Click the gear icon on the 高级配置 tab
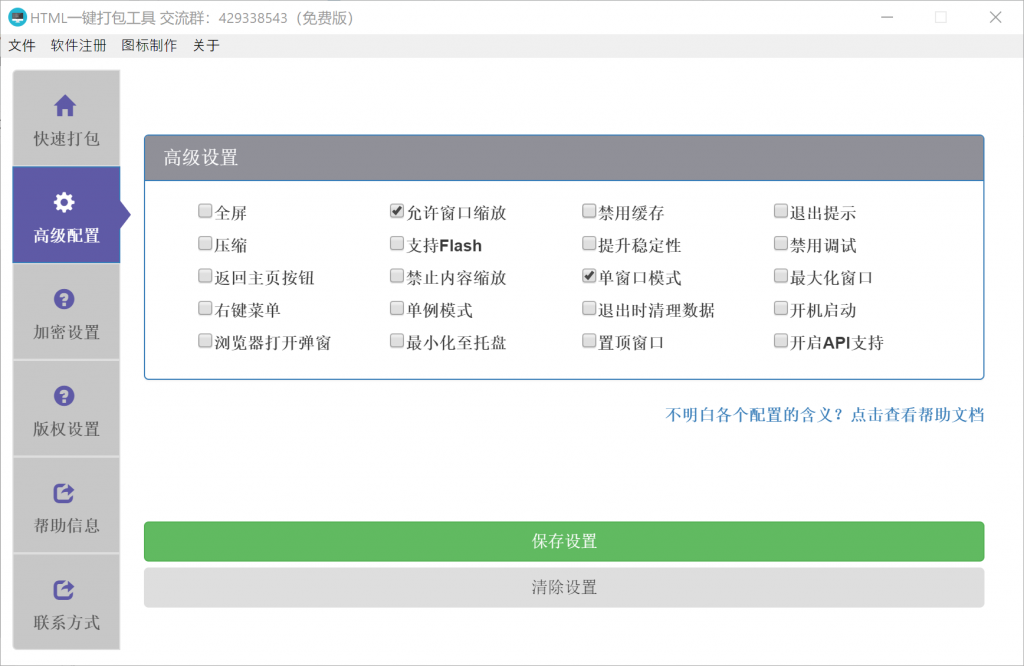Image resolution: width=1024 pixels, height=666 pixels. [x=65, y=200]
